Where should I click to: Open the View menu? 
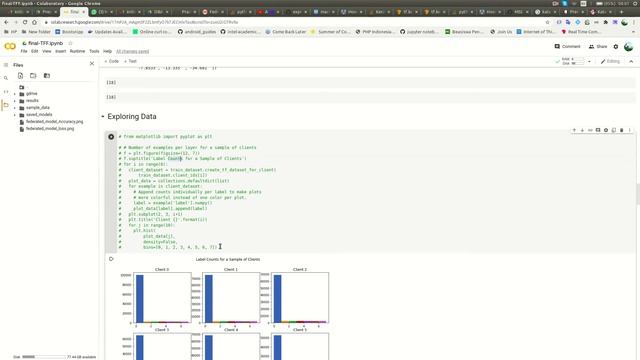point(47,51)
